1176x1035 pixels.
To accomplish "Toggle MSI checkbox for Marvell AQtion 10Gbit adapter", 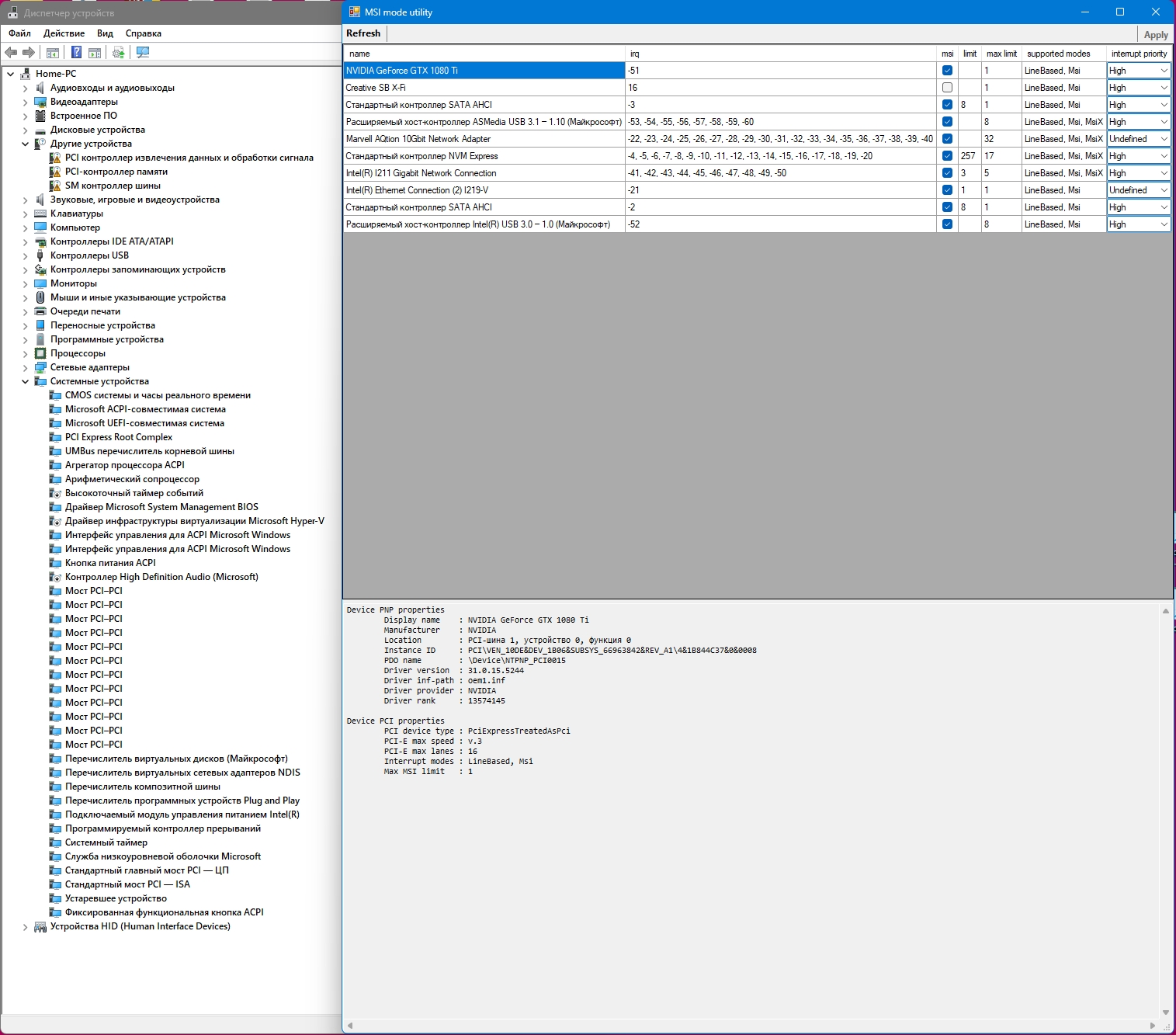I will coord(947,139).
